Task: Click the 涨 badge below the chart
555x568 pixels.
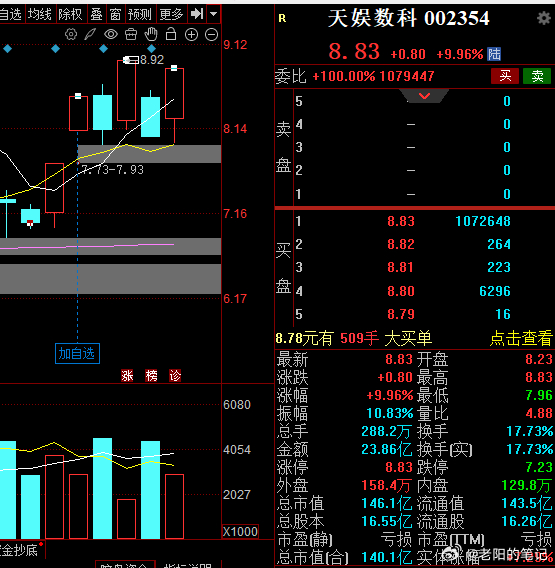Action: tap(127, 376)
